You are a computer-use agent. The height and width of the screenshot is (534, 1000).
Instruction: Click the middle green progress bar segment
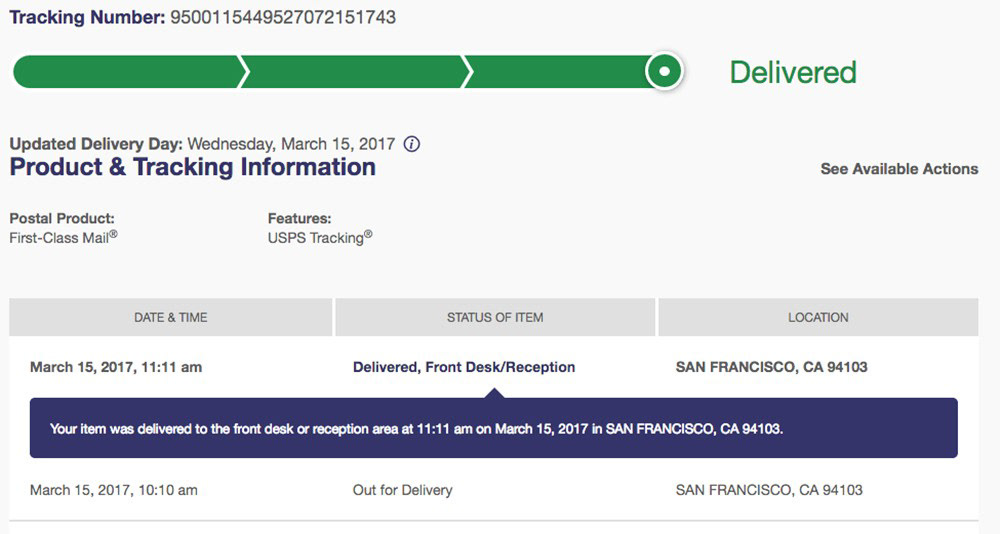tap(352, 72)
